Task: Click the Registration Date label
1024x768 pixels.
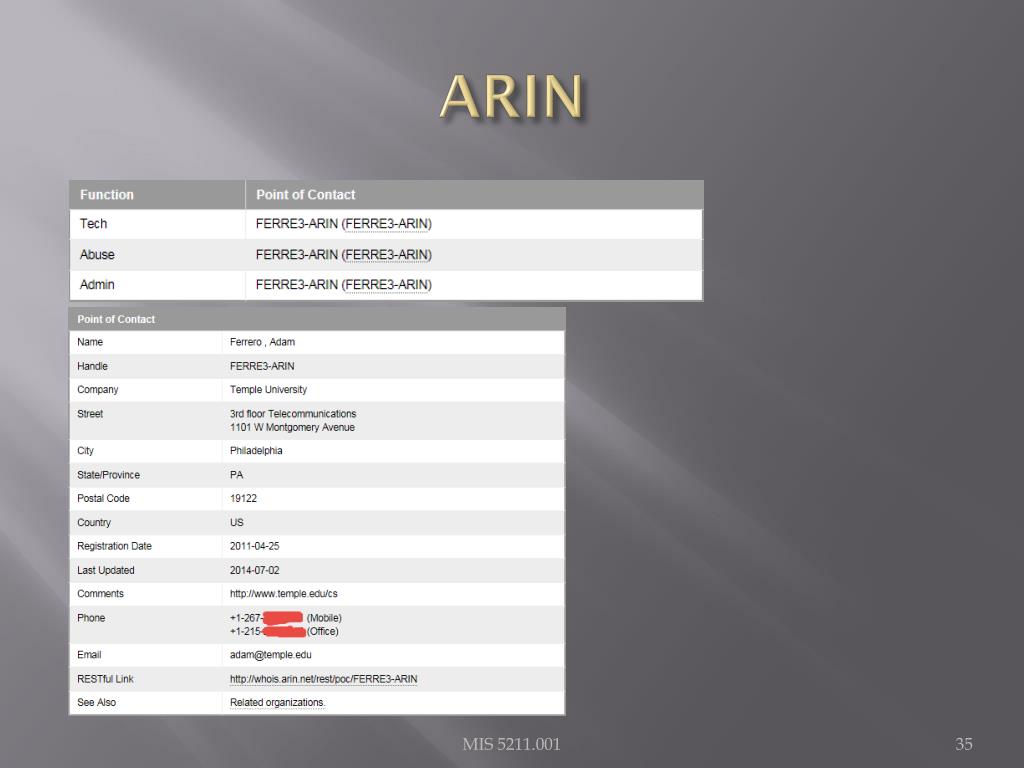Action: click(x=114, y=546)
